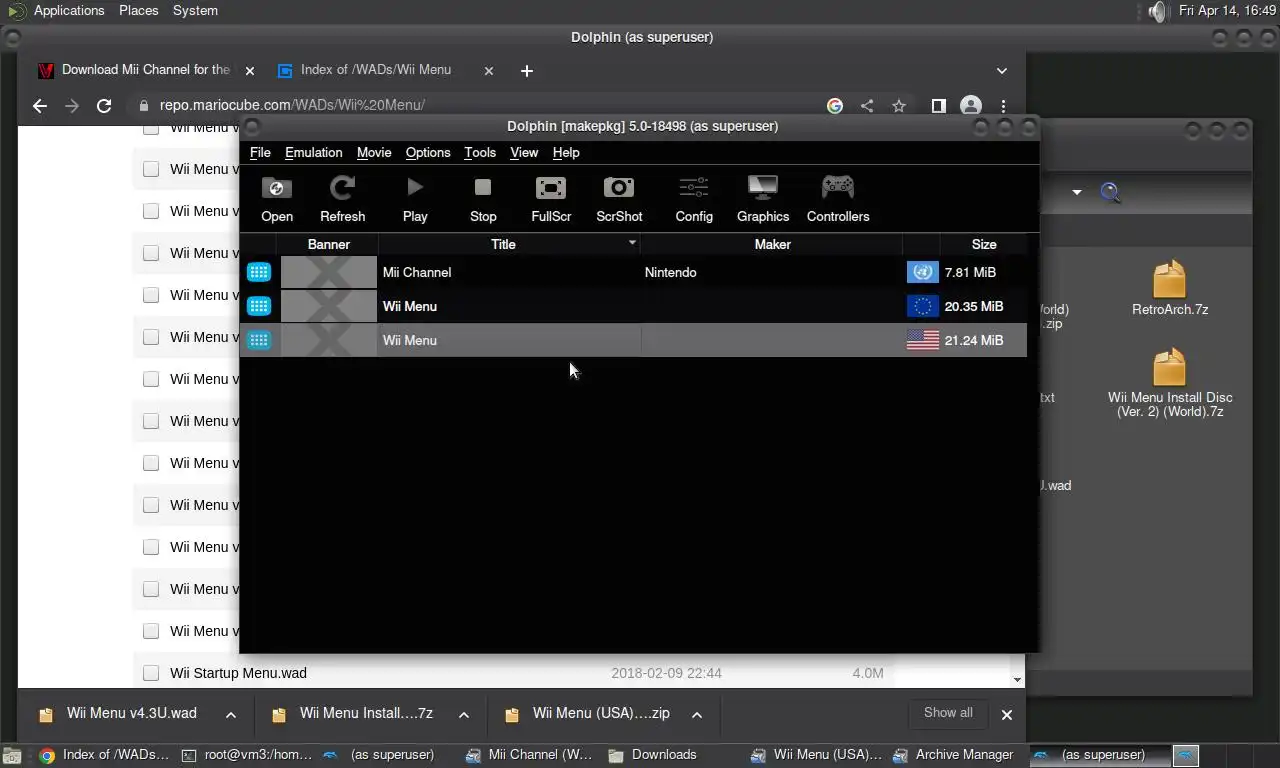Open the View menu in Dolphin
The height and width of the screenshot is (768, 1280).
(524, 152)
